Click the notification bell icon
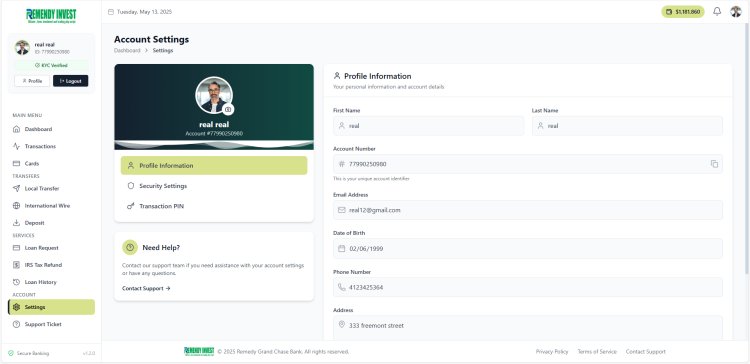 (x=717, y=11)
